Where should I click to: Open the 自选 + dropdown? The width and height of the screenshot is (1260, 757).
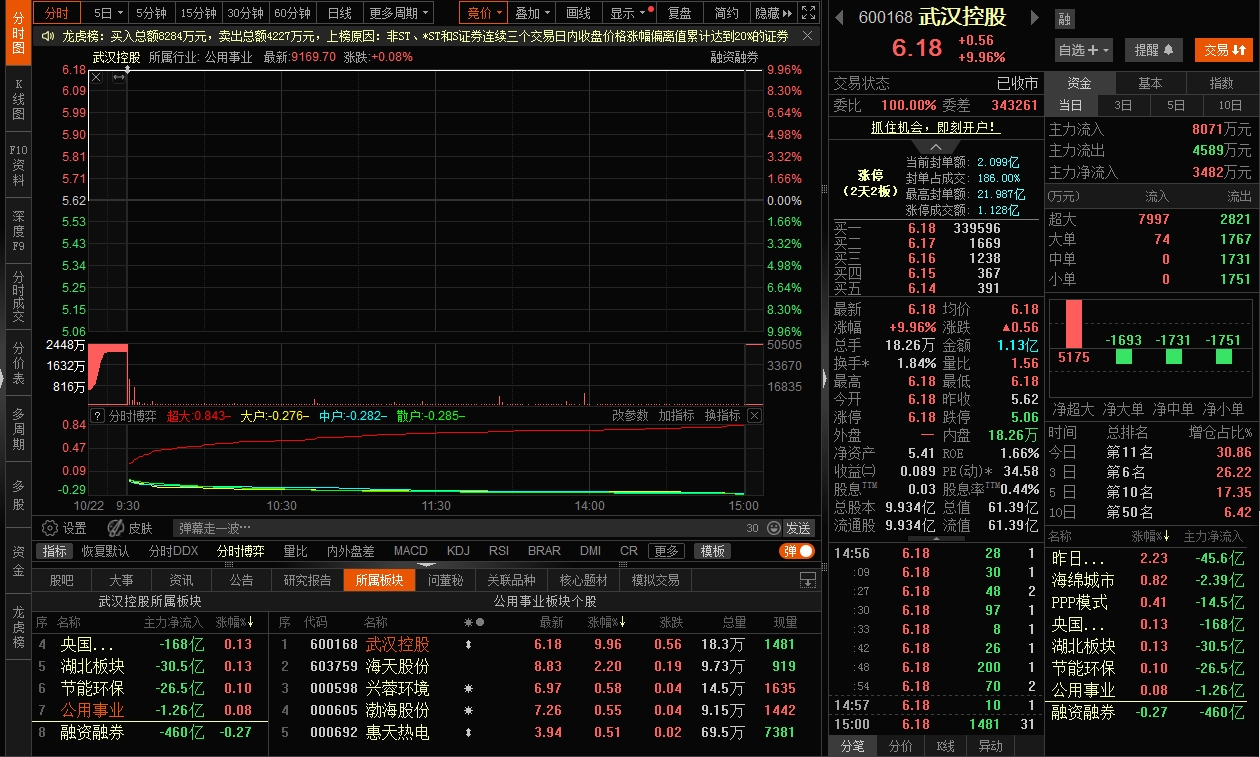(1084, 49)
